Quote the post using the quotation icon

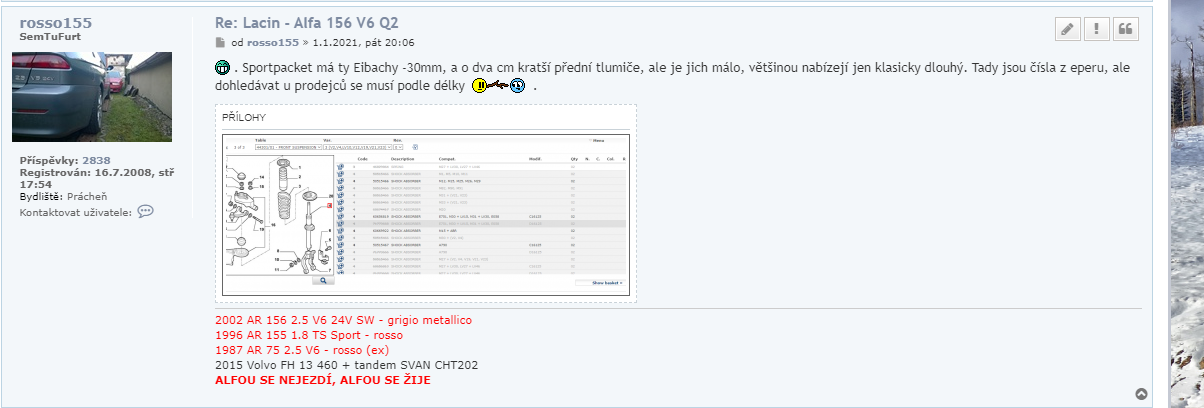1126,29
